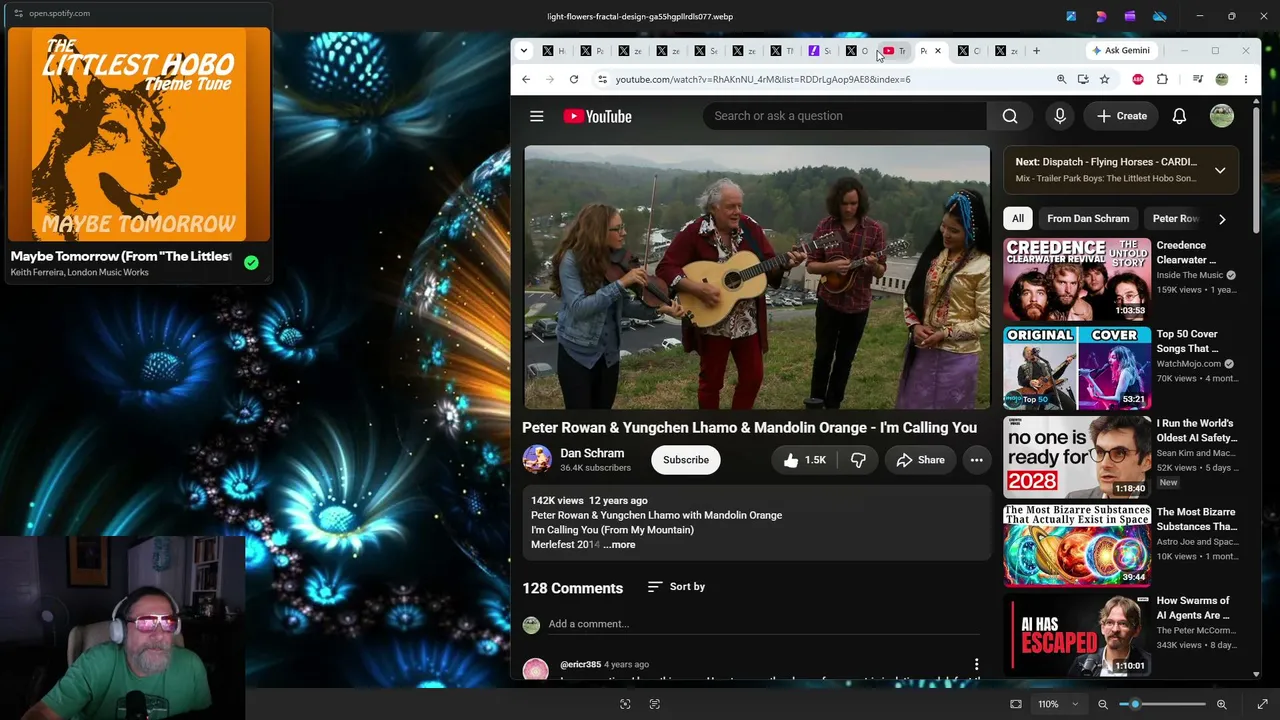Open the Chrome tab search dropdown
Viewport: 1280px width, 720px height.
coord(524,51)
